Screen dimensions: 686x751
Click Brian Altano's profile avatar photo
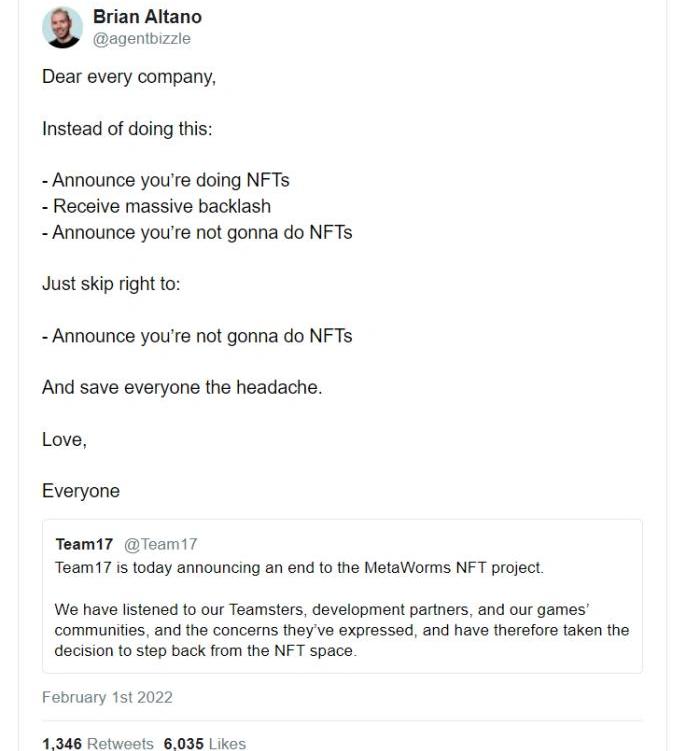pyautogui.click(x=62, y=28)
